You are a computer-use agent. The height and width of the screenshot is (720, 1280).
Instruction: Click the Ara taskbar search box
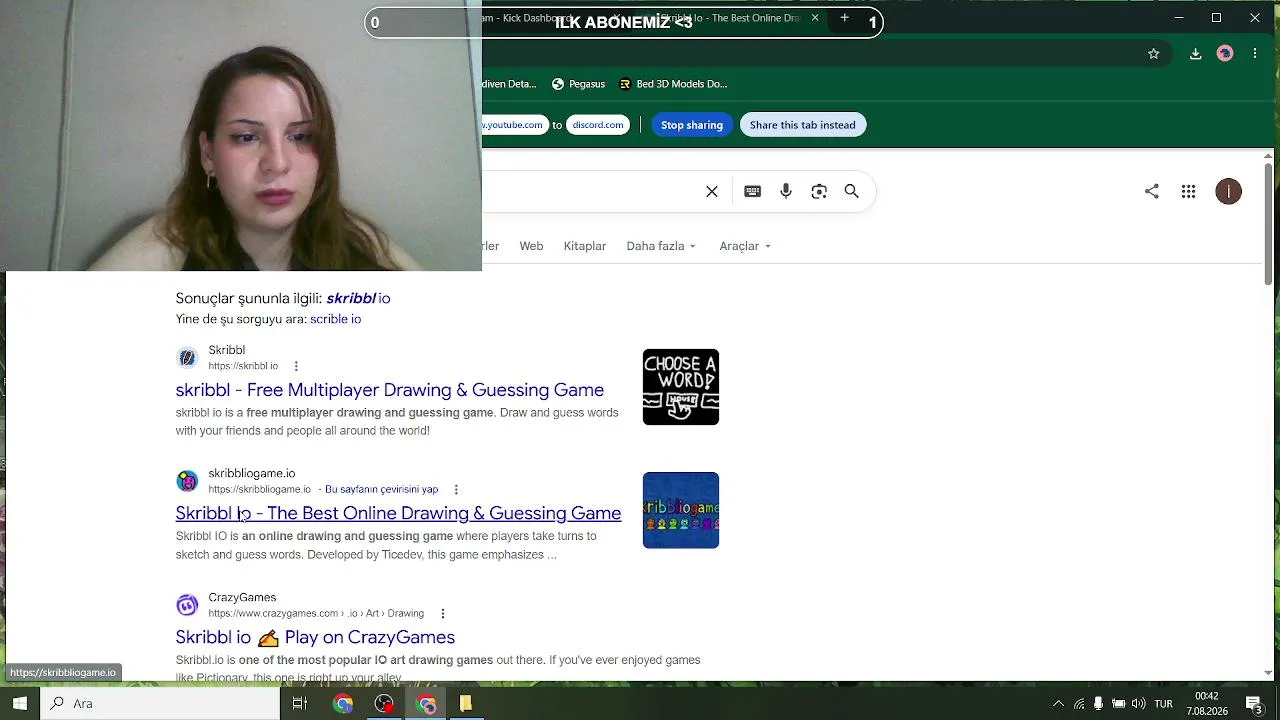(x=160, y=704)
